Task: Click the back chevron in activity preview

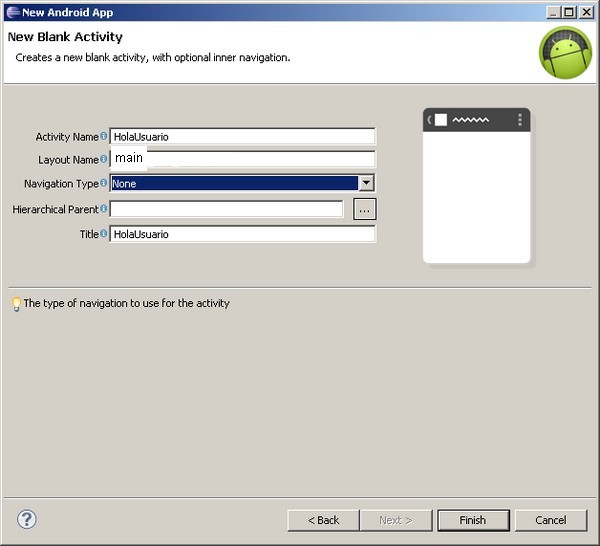Action: click(x=429, y=120)
